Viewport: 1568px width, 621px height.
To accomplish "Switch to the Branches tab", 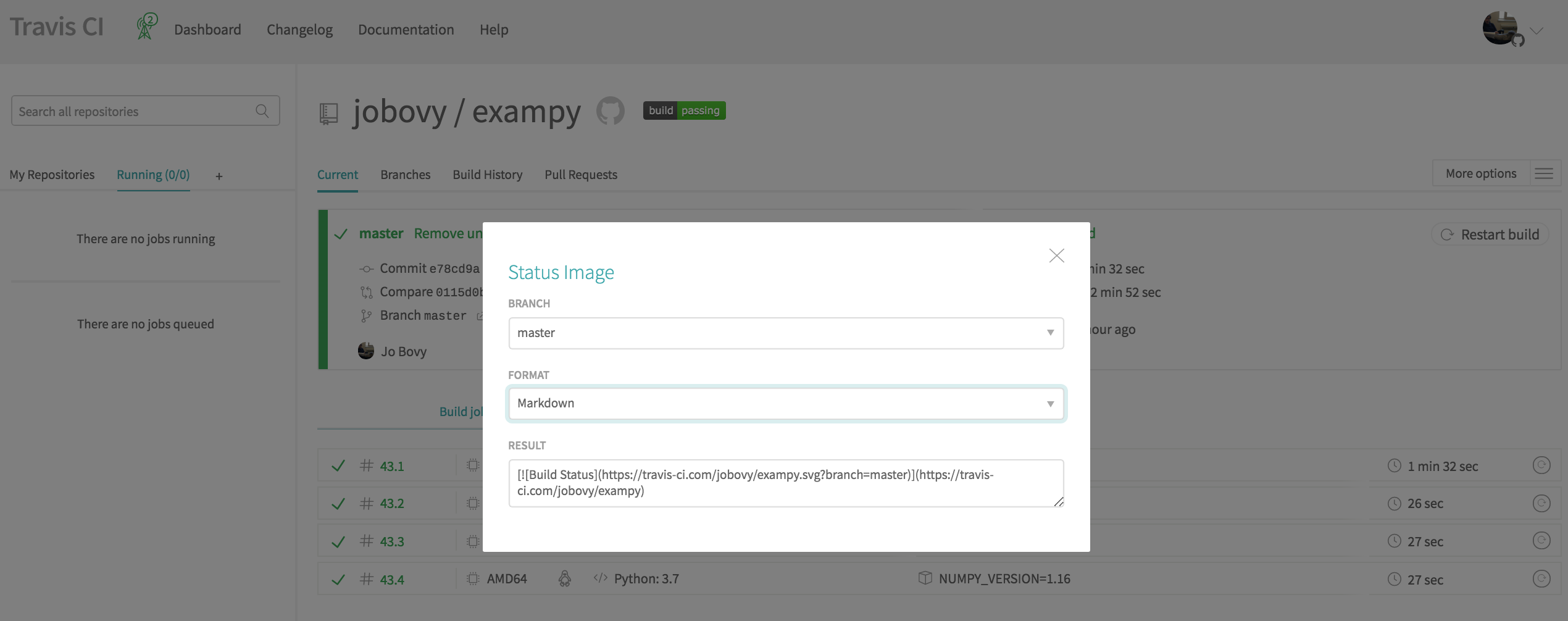I will pos(406,175).
